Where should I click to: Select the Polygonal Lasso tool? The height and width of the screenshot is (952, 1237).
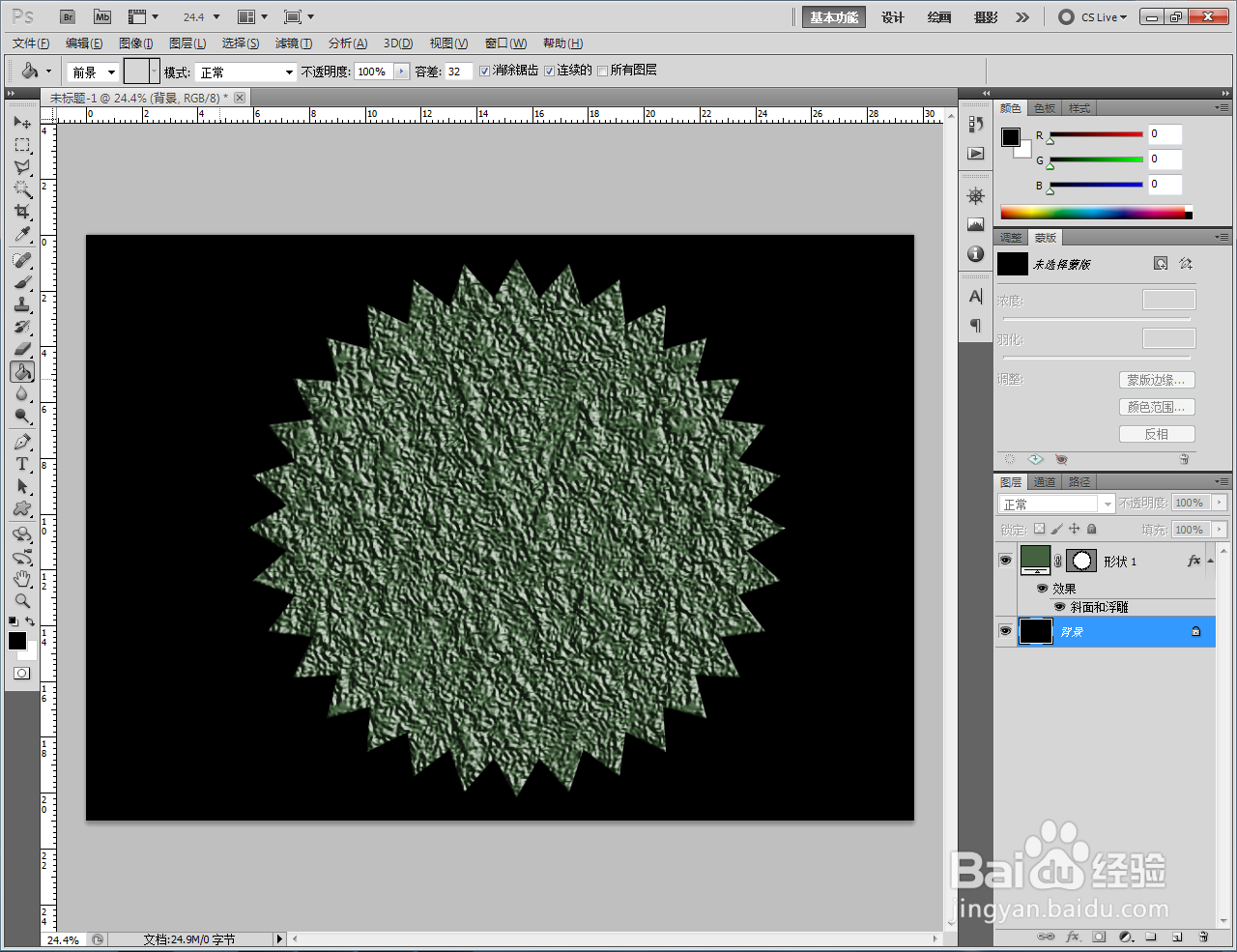(22, 167)
